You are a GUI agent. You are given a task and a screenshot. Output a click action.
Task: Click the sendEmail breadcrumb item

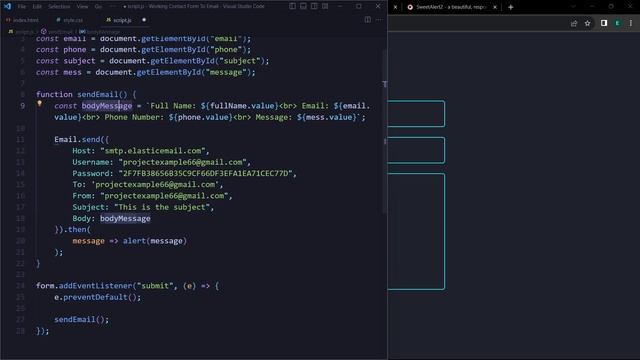[57, 31]
